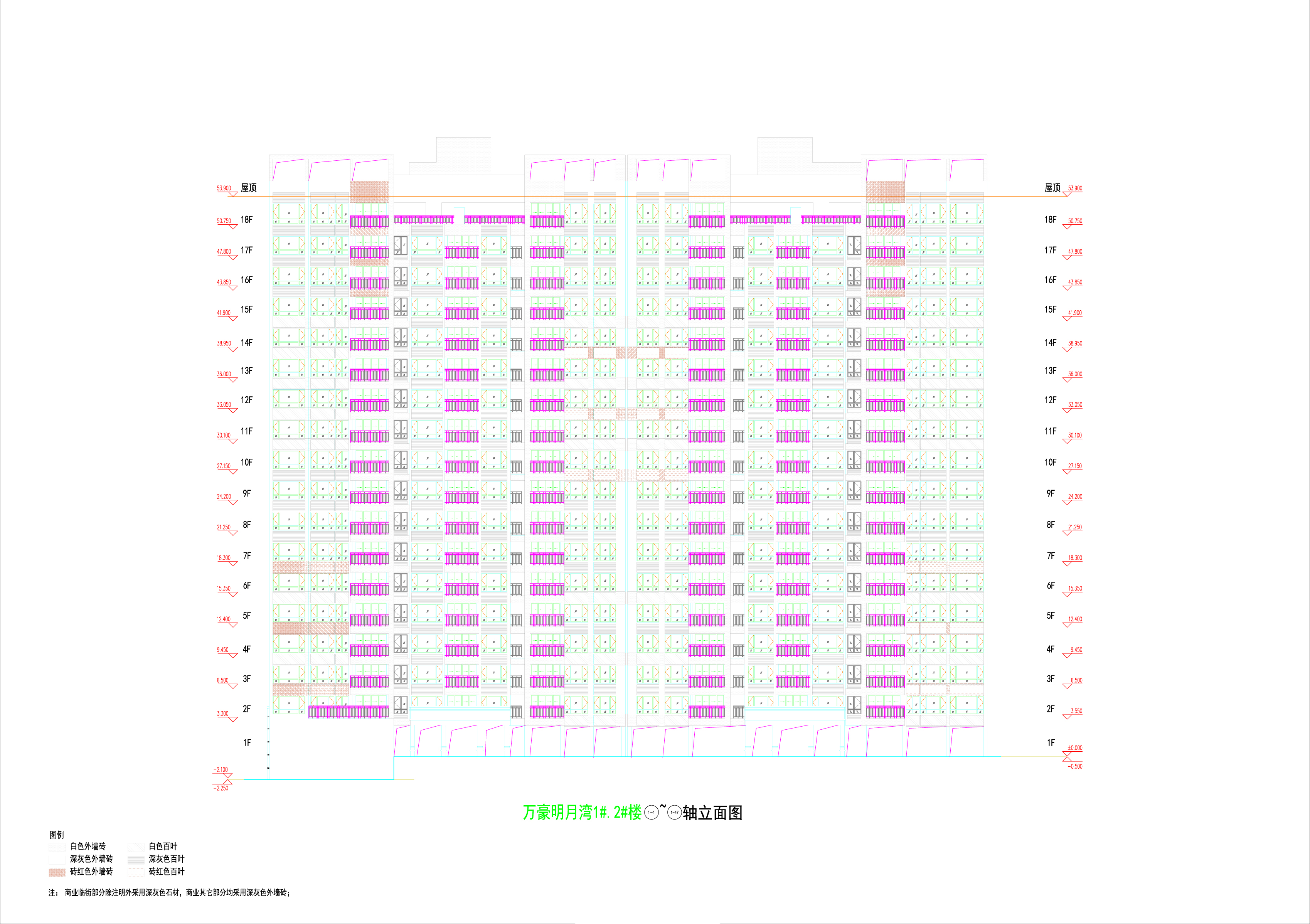
Task: Click the 1-47 axis bubble in title
Action: [x=674, y=813]
